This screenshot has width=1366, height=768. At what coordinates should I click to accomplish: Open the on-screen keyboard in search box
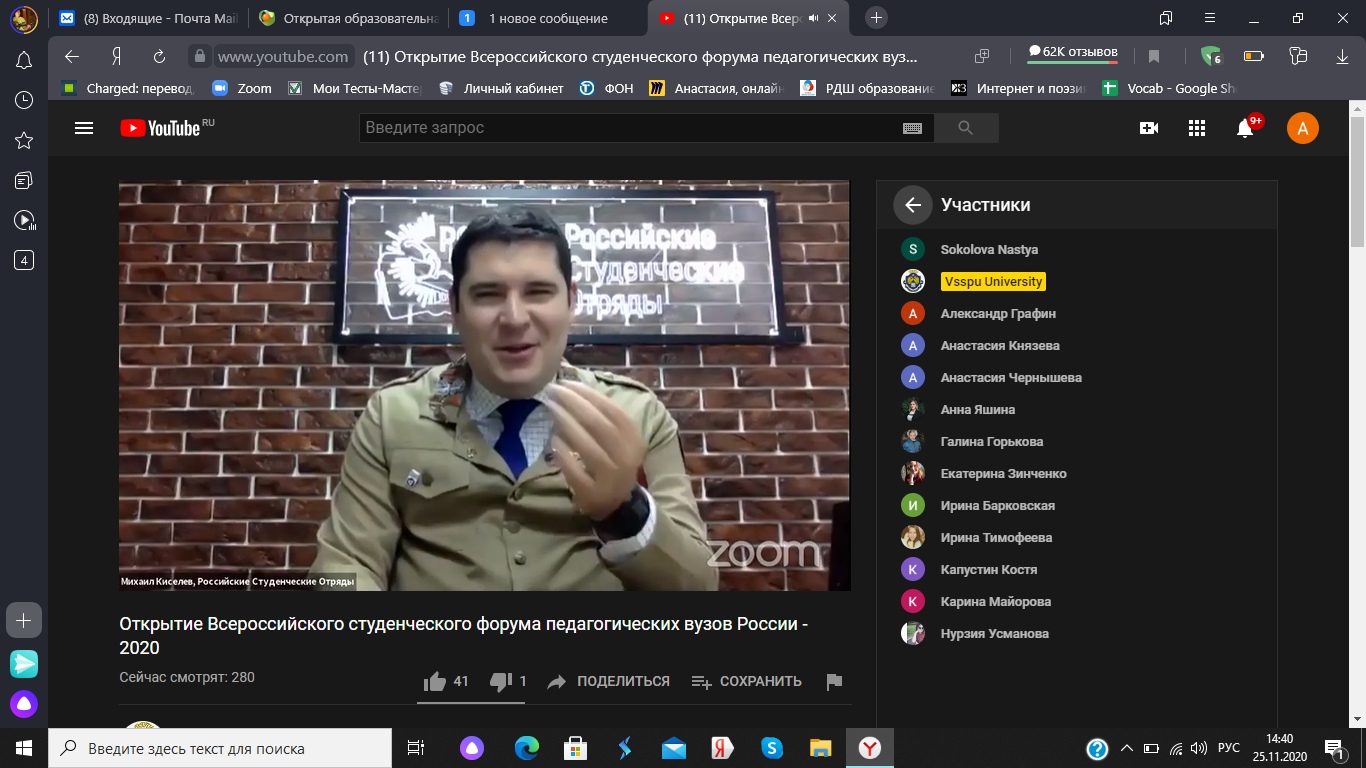(x=912, y=128)
